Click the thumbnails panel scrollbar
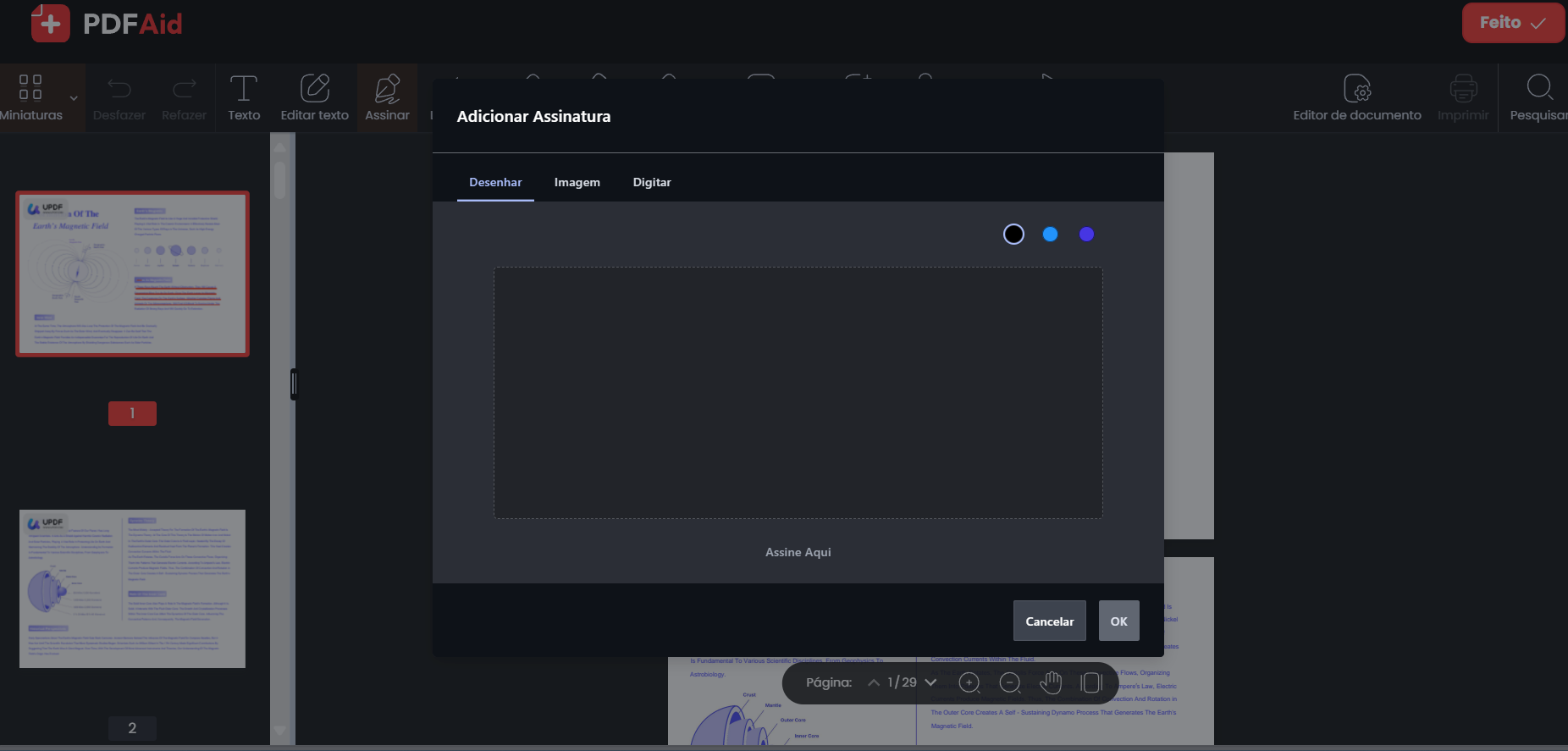Image resolution: width=1568 pixels, height=751 pixels. coord(280,180)
